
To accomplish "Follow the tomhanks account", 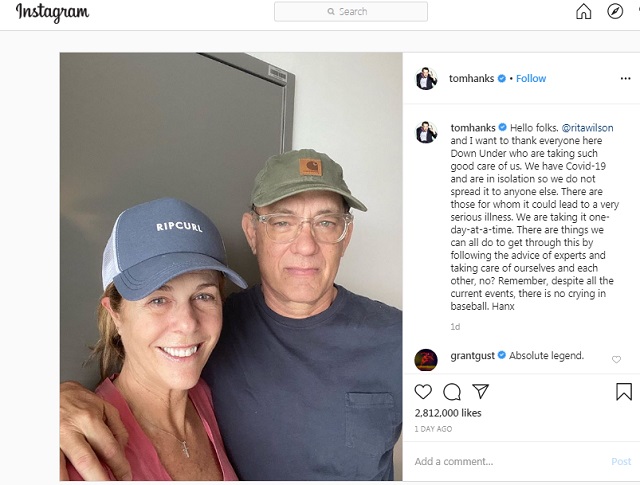I will [x=531, y=79].
